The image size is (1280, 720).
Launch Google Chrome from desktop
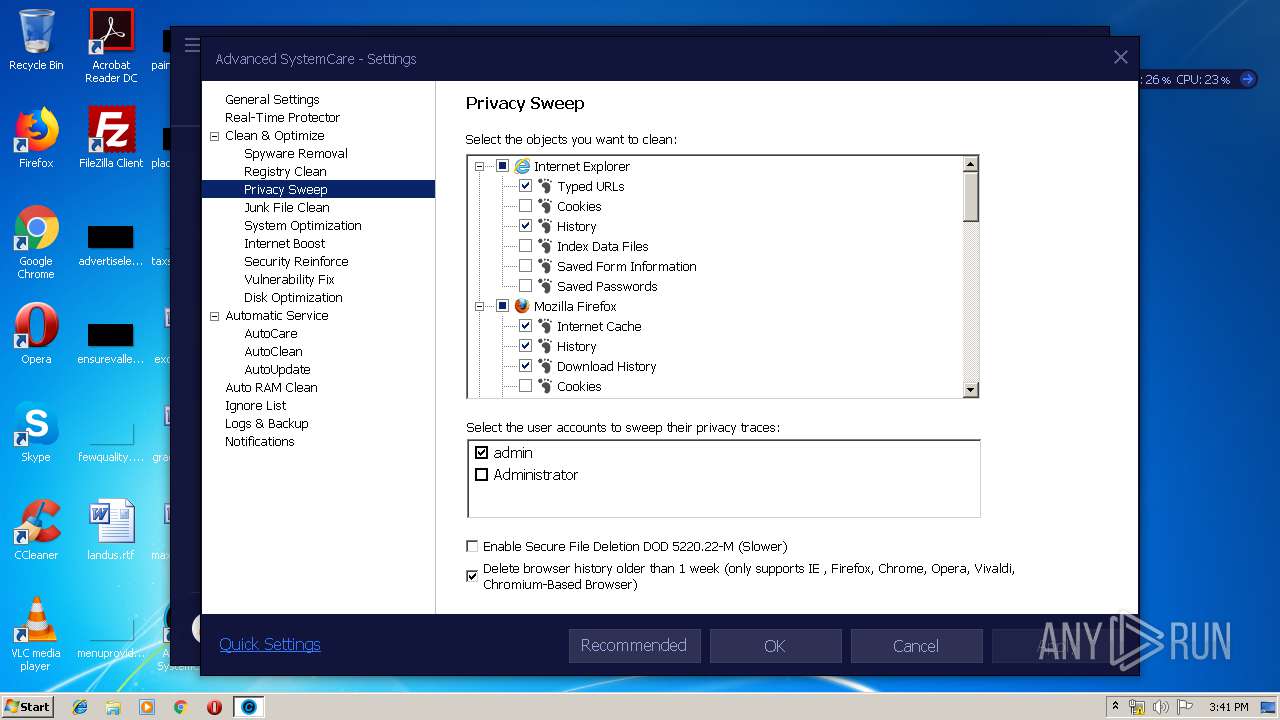coord(36,243)
